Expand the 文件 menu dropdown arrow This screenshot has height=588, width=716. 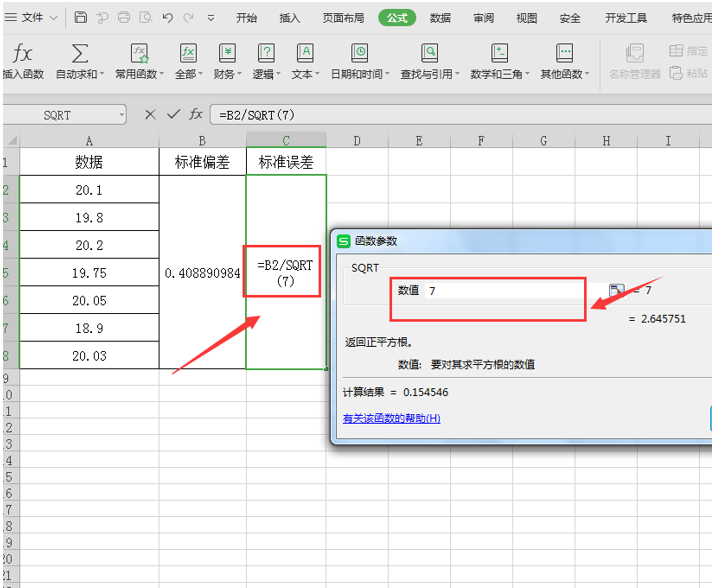pos(53,18)
